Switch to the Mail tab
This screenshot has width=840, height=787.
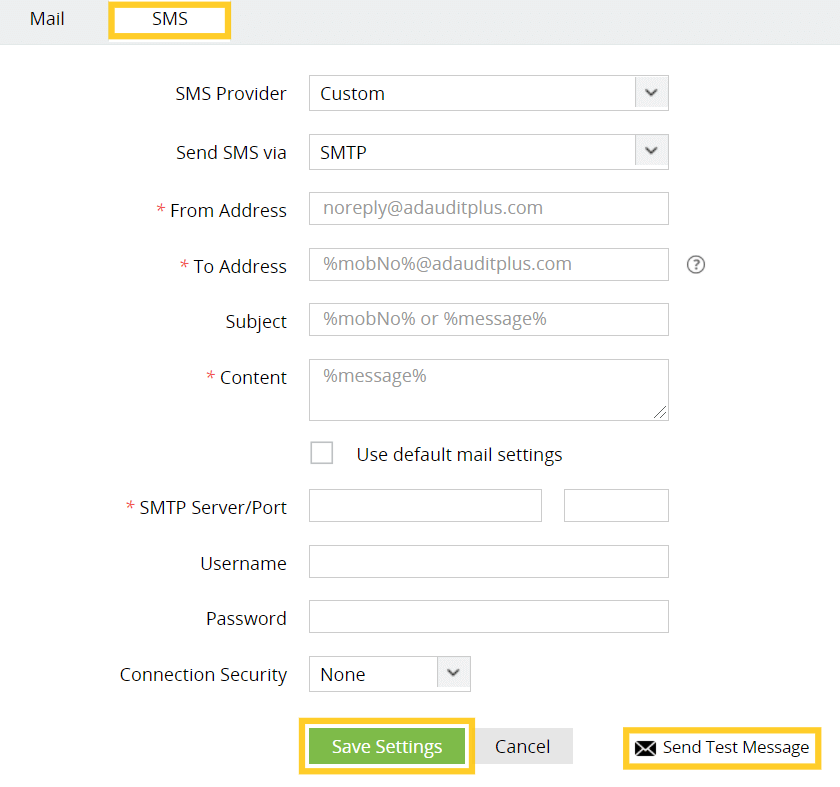click(x=47, y=19)
